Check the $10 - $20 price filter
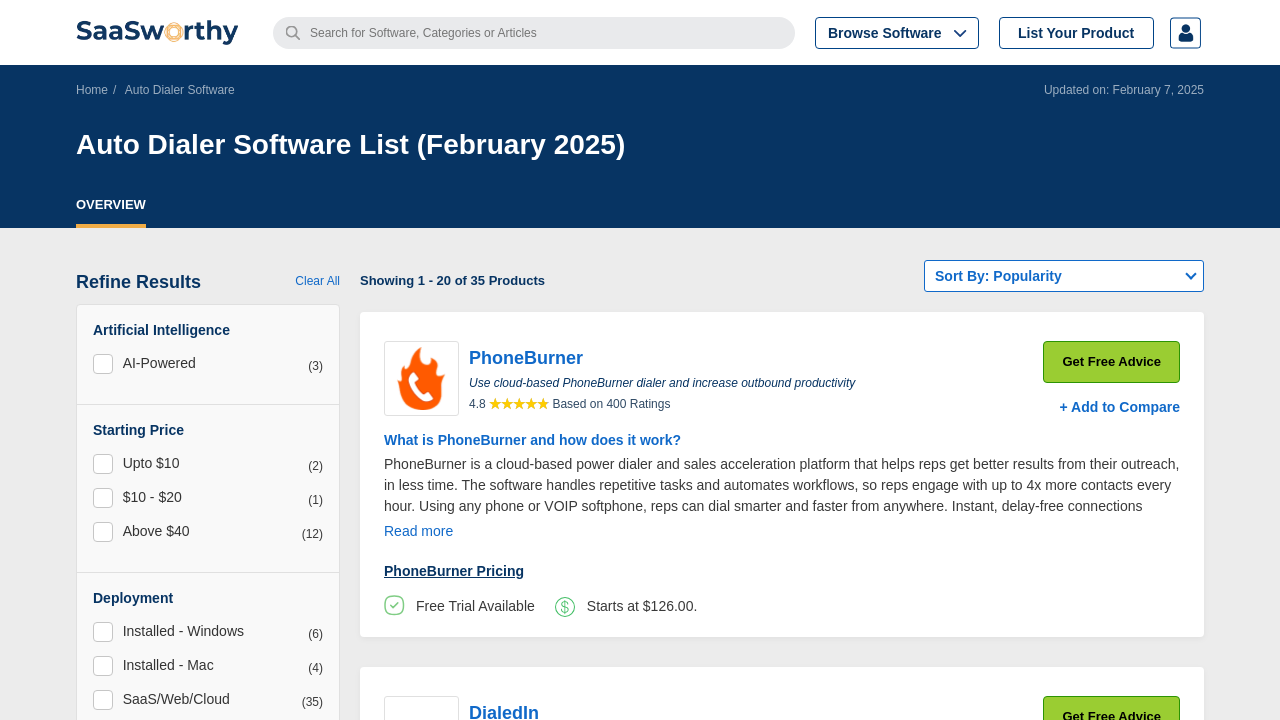Image resolution: width=1280 pixels, height=720 pixels. pyautogui.click(x=103, y=498)
